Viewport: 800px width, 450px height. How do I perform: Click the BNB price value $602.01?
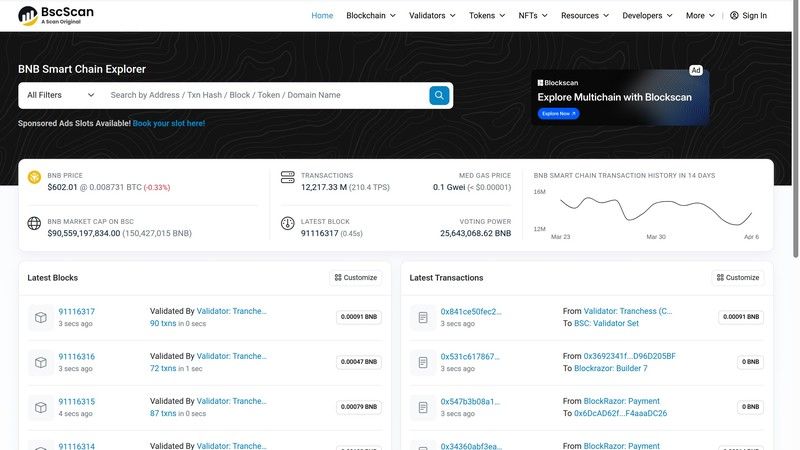(62, 187)
